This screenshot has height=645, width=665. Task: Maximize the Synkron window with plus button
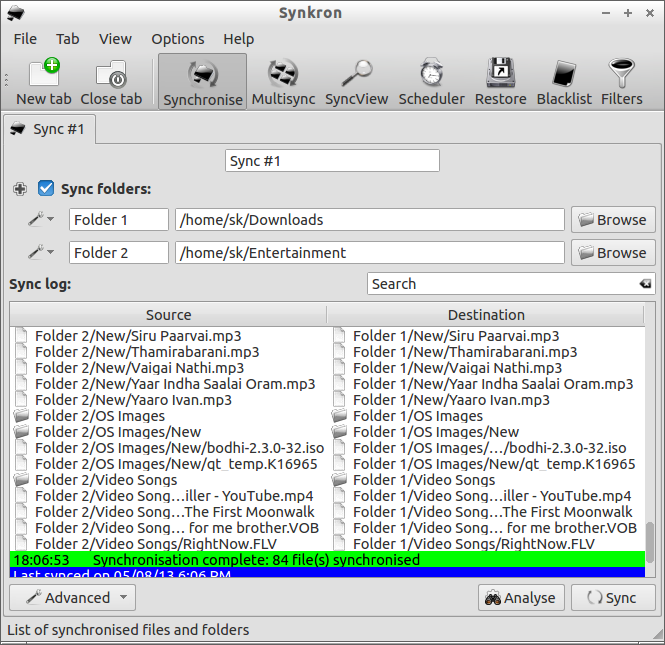pyautogui.click(x=628, y=13)
